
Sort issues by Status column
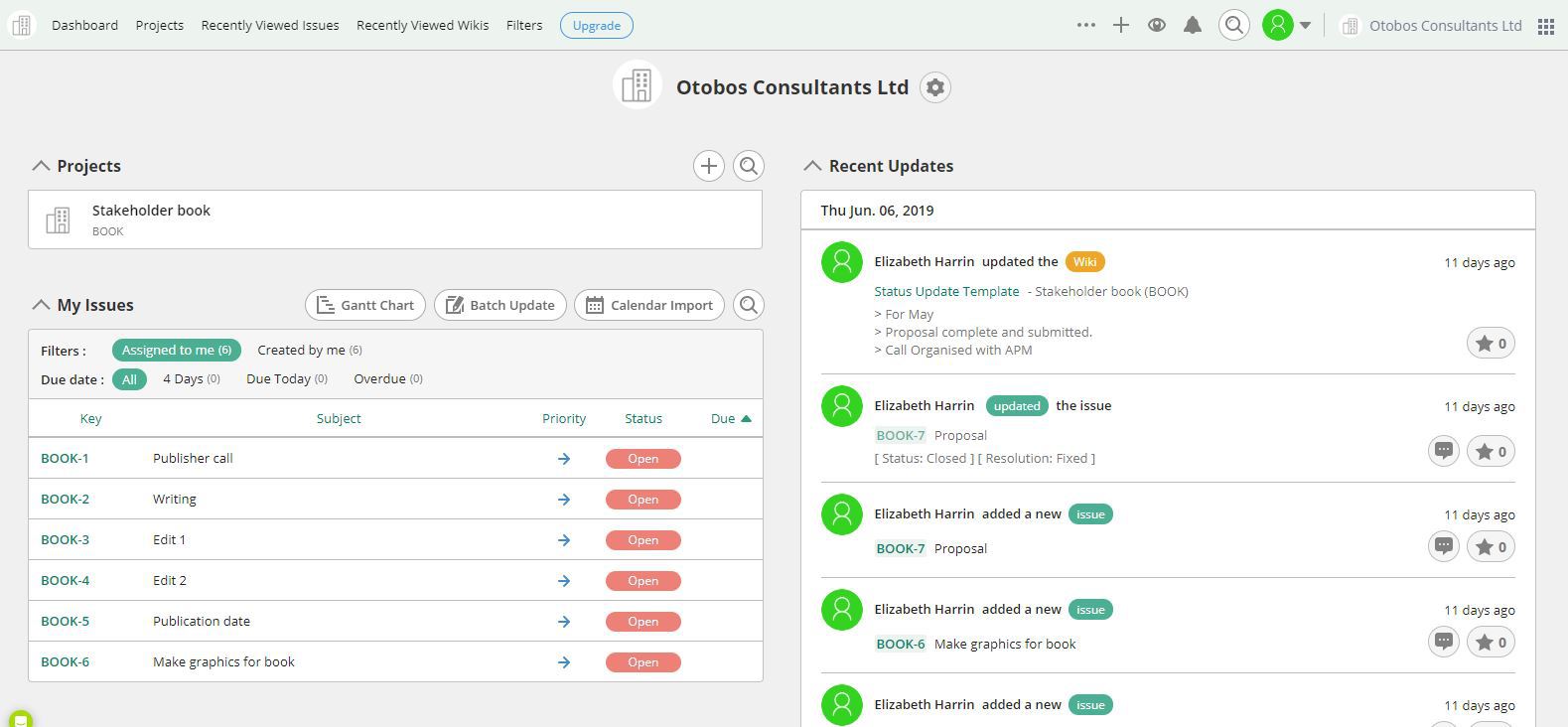click(x=643, y=419)
